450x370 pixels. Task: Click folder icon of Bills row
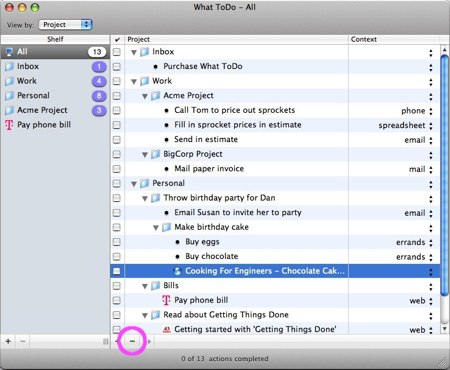click(156, 286)
